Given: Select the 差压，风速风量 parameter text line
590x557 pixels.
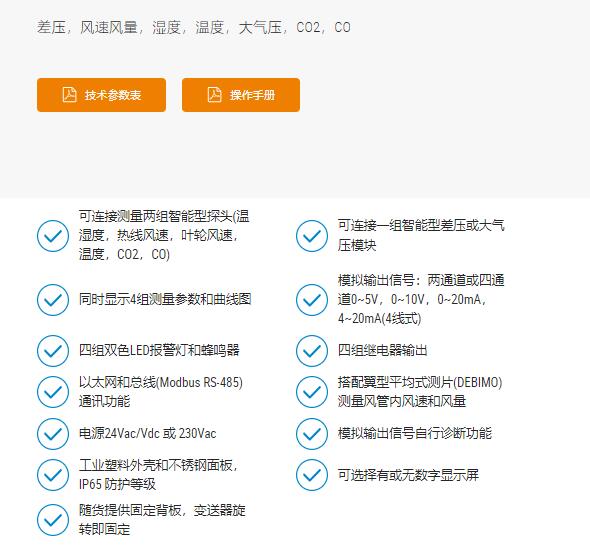Looking at the screenshot, I should (194, 27).
